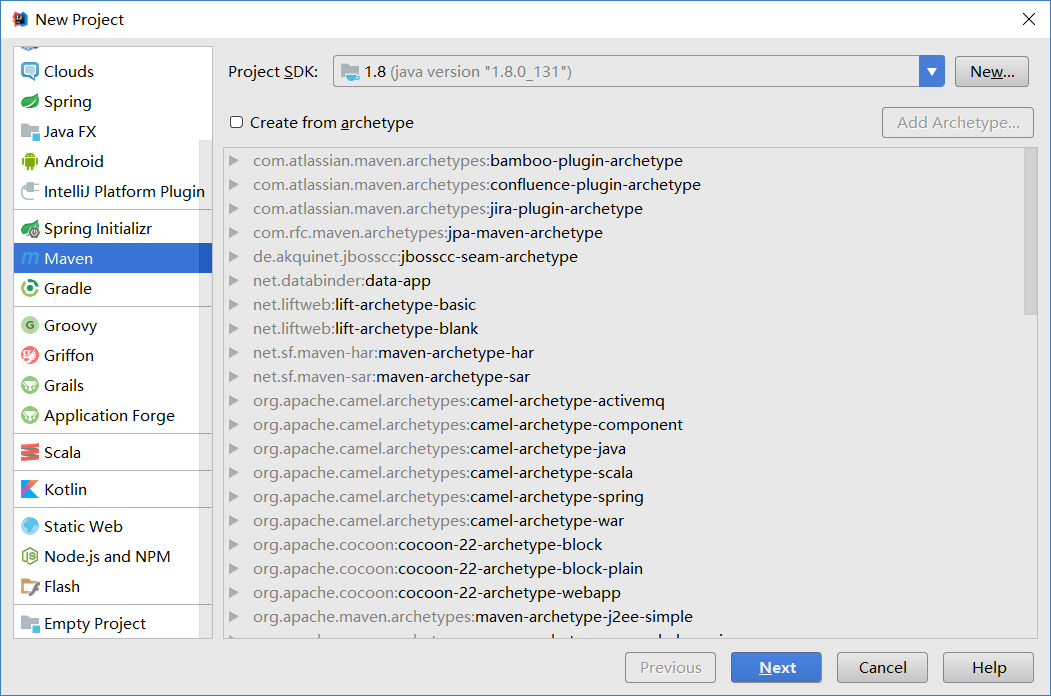
Task: Expand lift-archetype-basic entry
Action: [x=234, y=304]
